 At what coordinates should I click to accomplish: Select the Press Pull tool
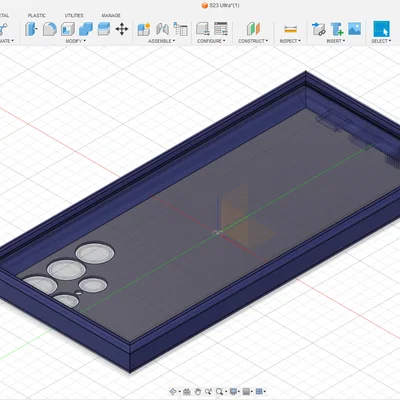[31, 29]
